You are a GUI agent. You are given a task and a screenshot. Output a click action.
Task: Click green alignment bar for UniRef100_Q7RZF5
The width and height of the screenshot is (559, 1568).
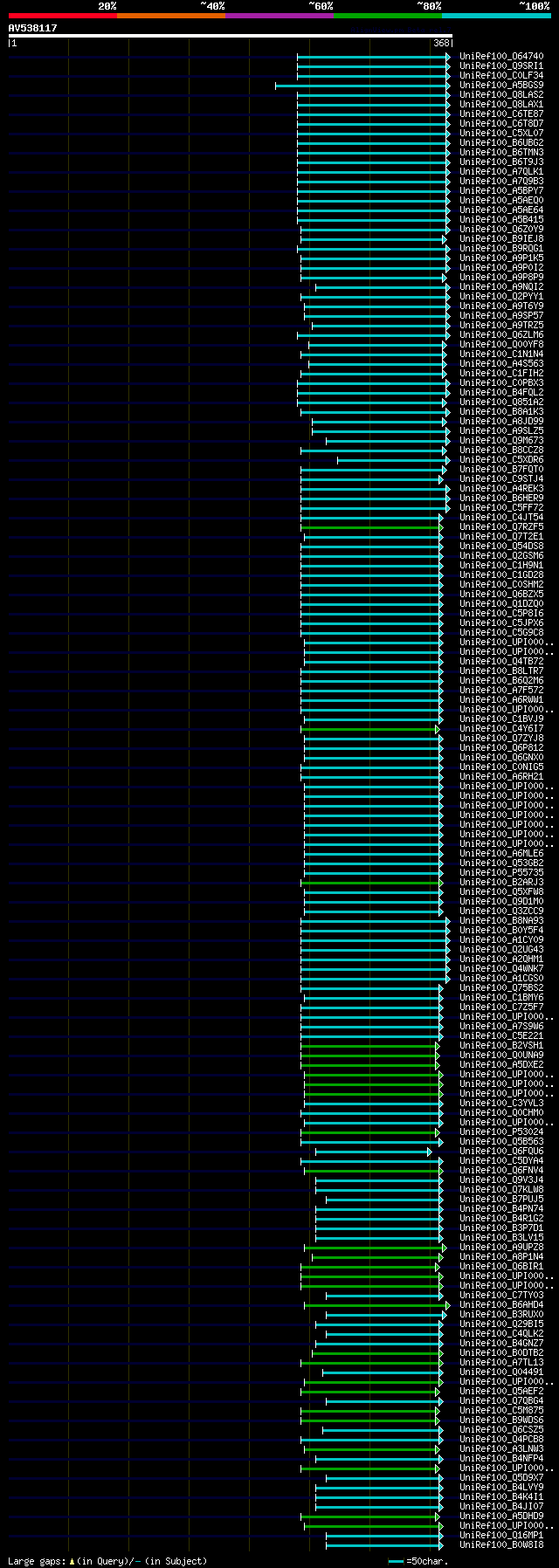click(371, 527)
